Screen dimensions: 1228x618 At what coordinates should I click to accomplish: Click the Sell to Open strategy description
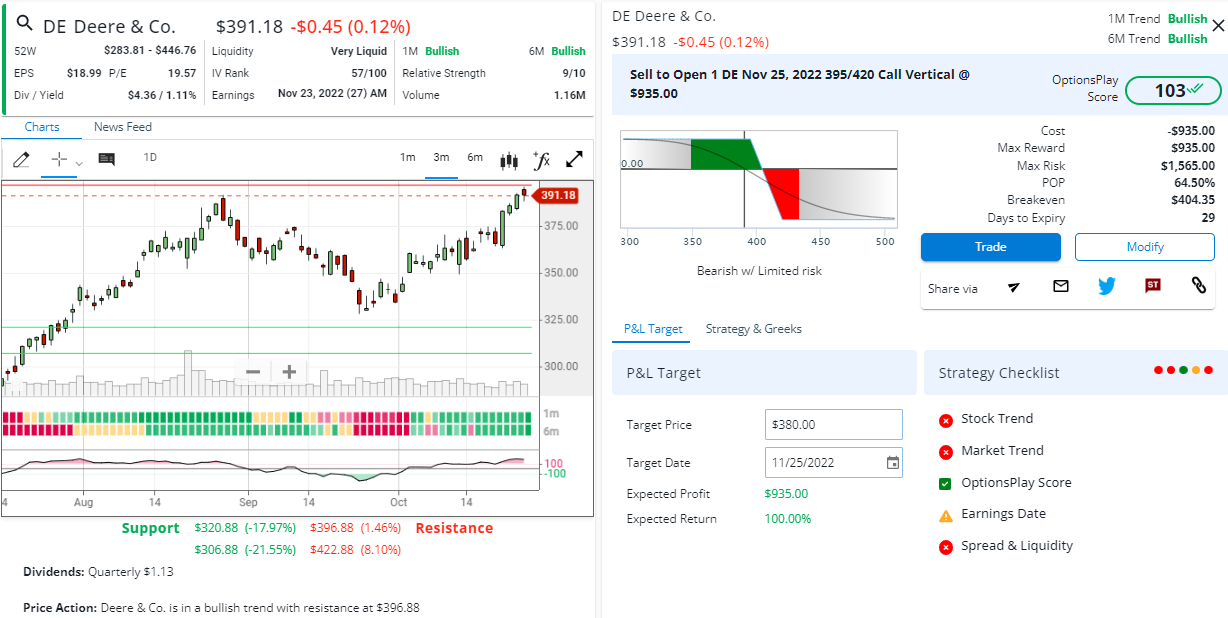coord(800,84)
